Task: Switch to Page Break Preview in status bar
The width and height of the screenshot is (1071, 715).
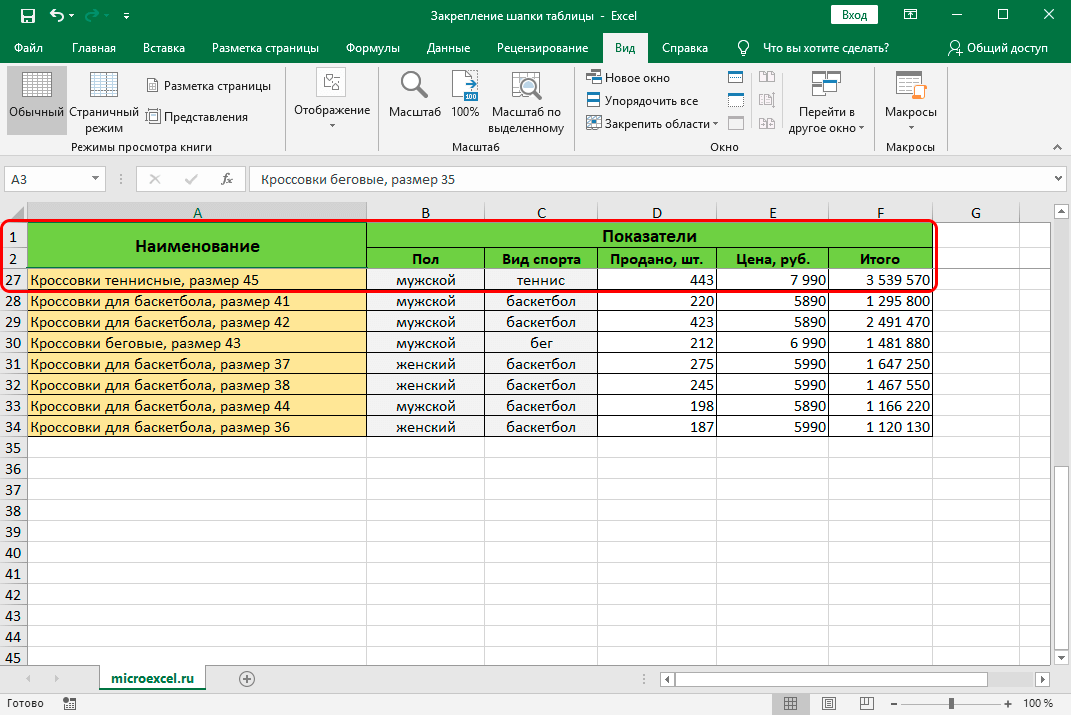Action: coord(866,703)
